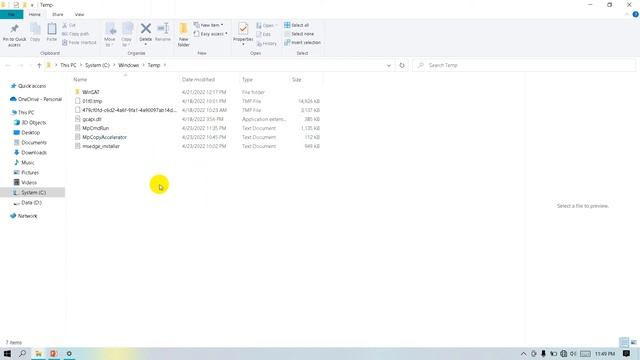
Task: Go up one folder level arrow
Action: pyautogui.click(x=39, y=65)
